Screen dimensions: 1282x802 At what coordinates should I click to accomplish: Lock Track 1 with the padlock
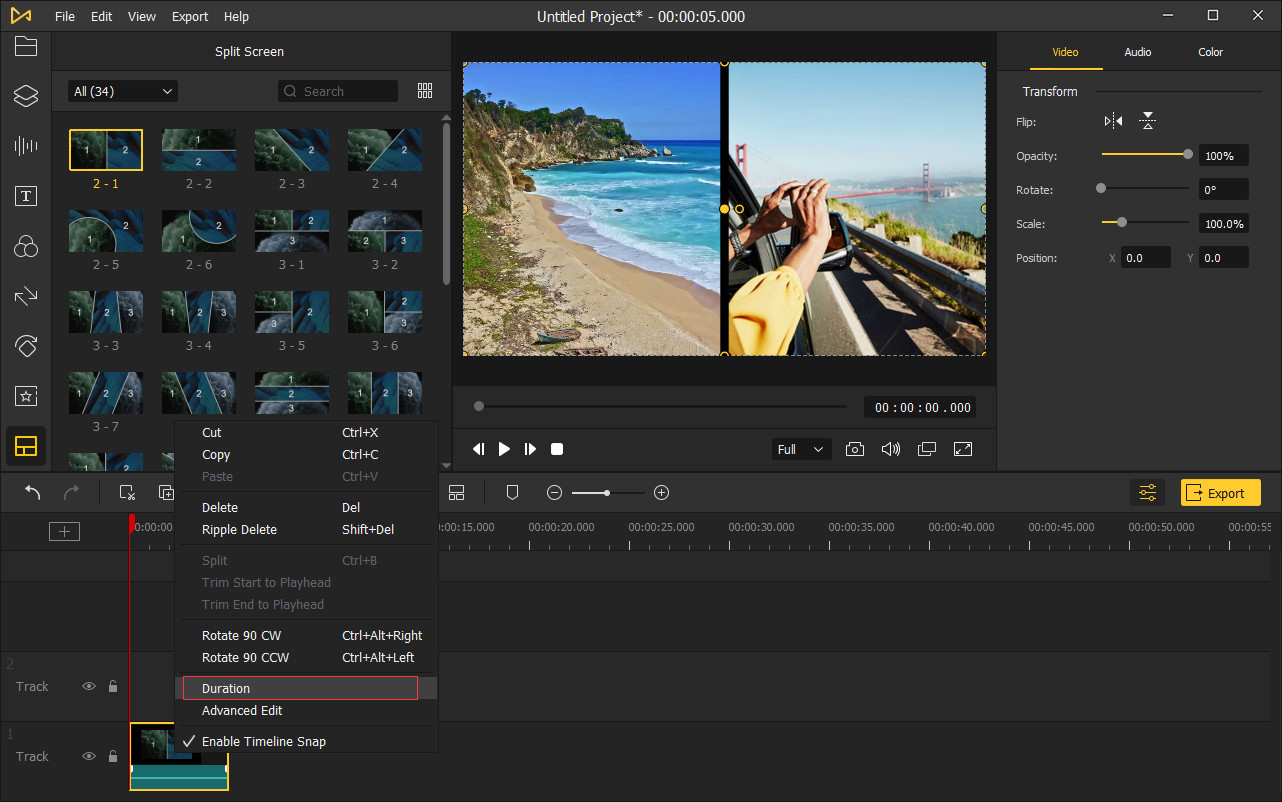[112, 756]
